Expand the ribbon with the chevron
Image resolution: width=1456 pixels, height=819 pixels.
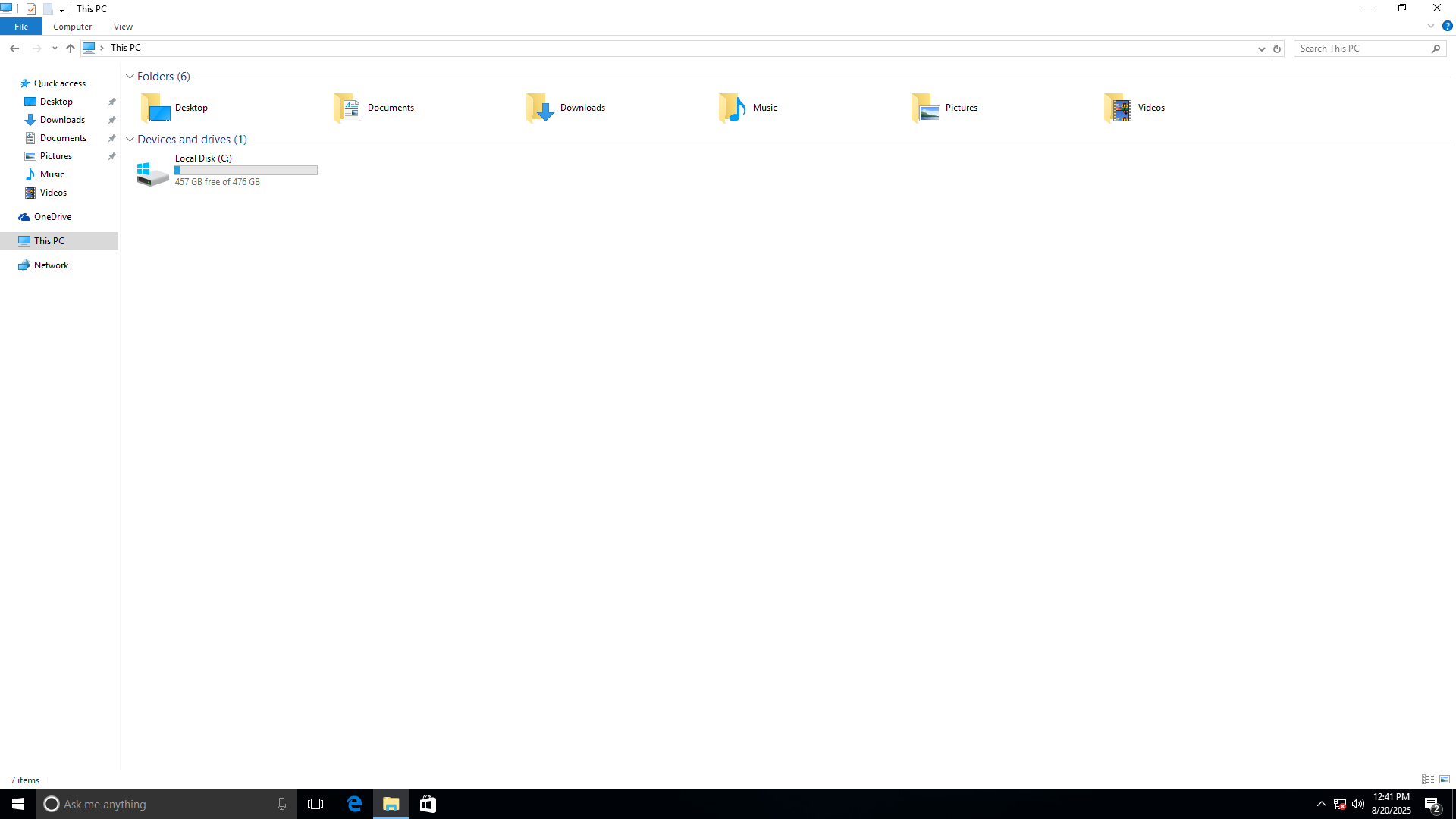click(1431, 26)
